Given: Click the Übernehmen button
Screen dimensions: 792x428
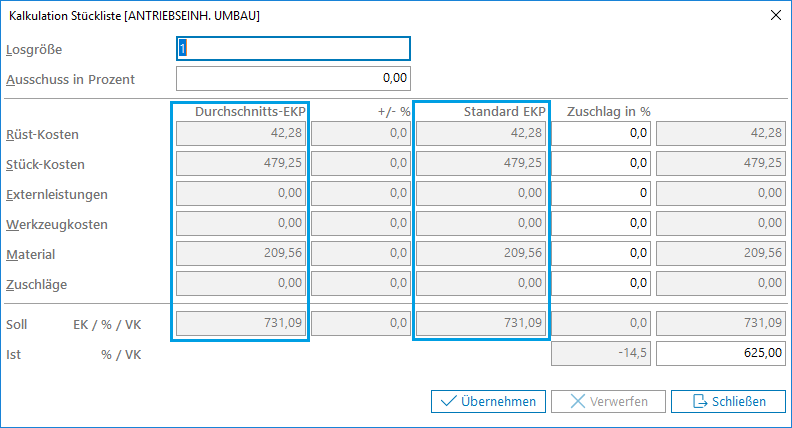Looking at the screenshot, I should (488, 401).
